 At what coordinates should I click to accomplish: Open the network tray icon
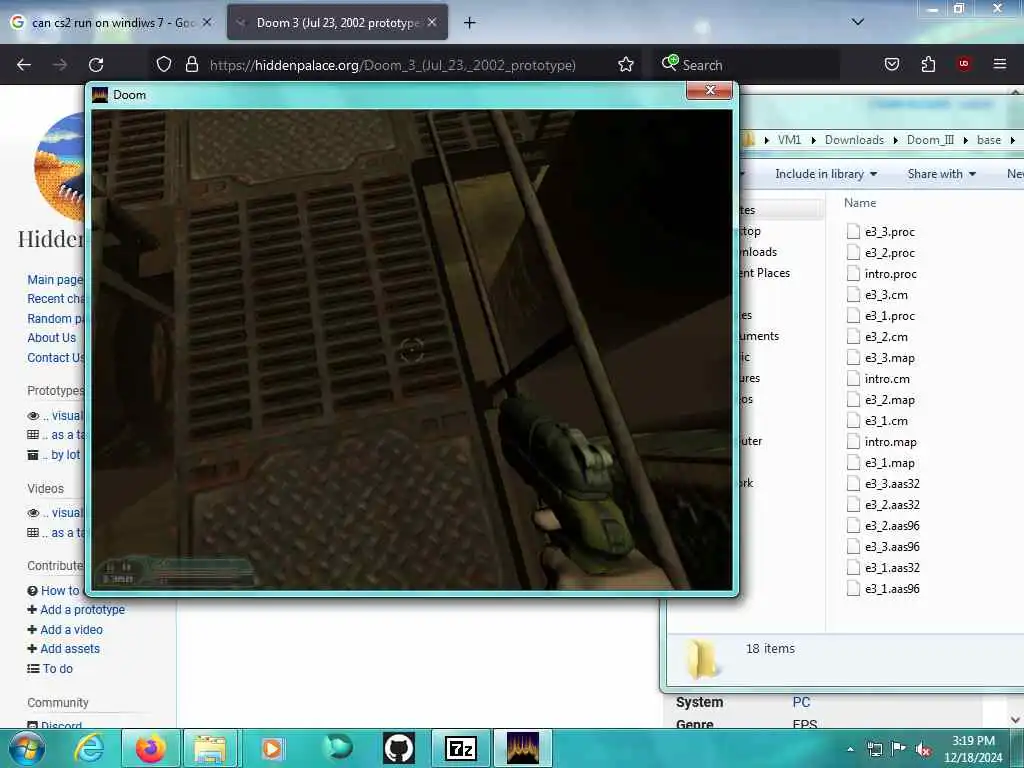click(874, 749)
